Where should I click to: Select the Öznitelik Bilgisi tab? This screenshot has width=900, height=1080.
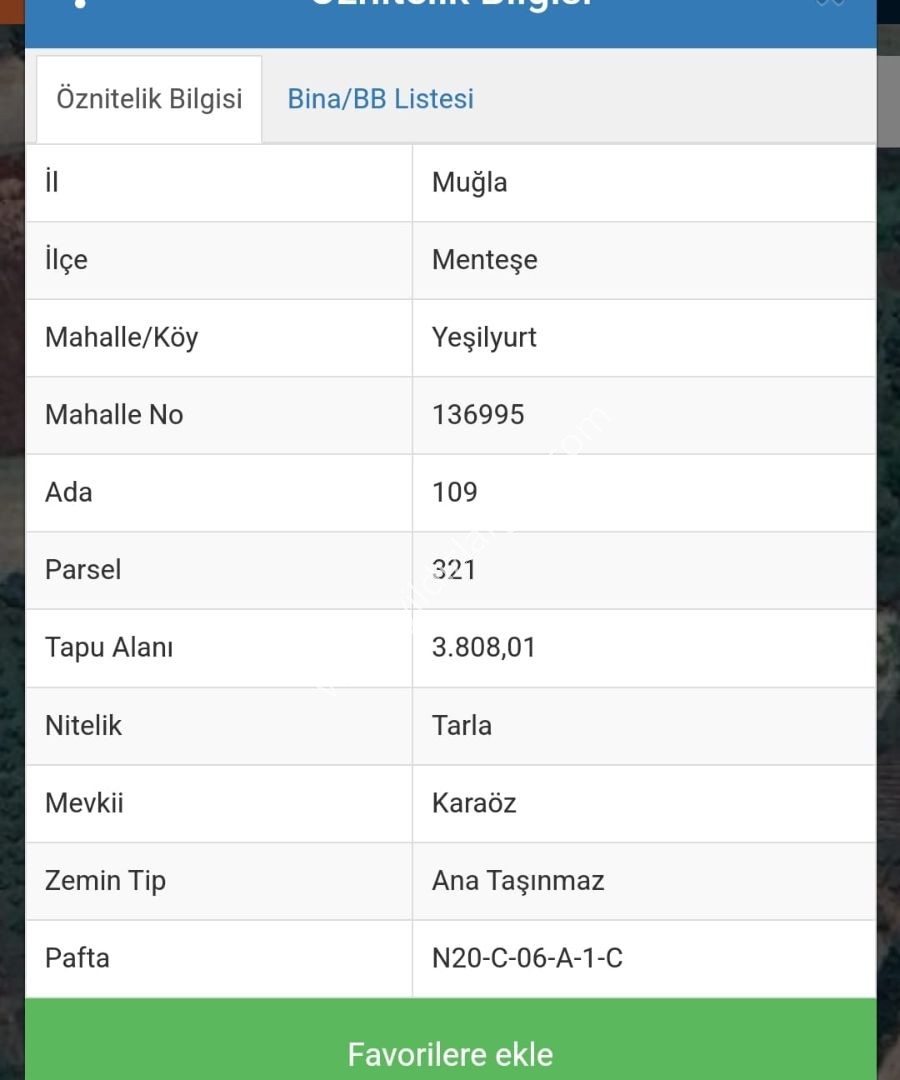click(x=149, y=99)
